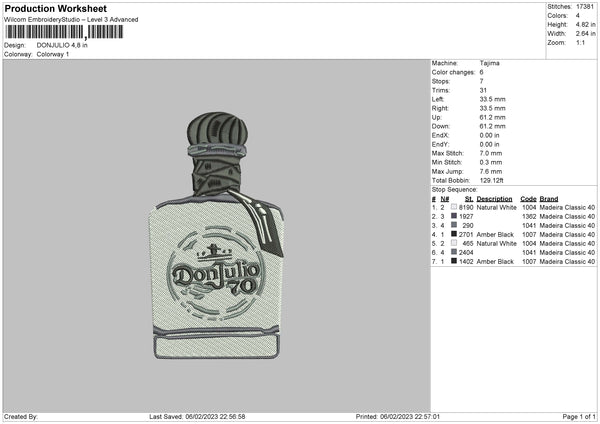This screenshot has width=600, height=424.
Task: Select stitch count '8190' in stop row 1
Action: [466, 207]
